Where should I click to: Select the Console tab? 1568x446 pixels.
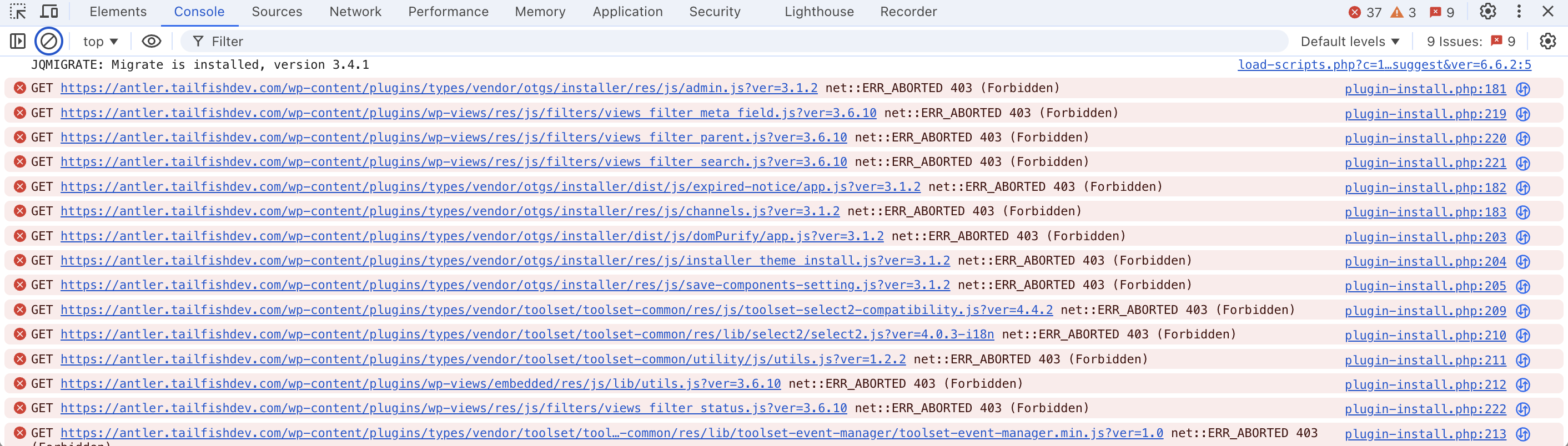click(x=199, y=12)
